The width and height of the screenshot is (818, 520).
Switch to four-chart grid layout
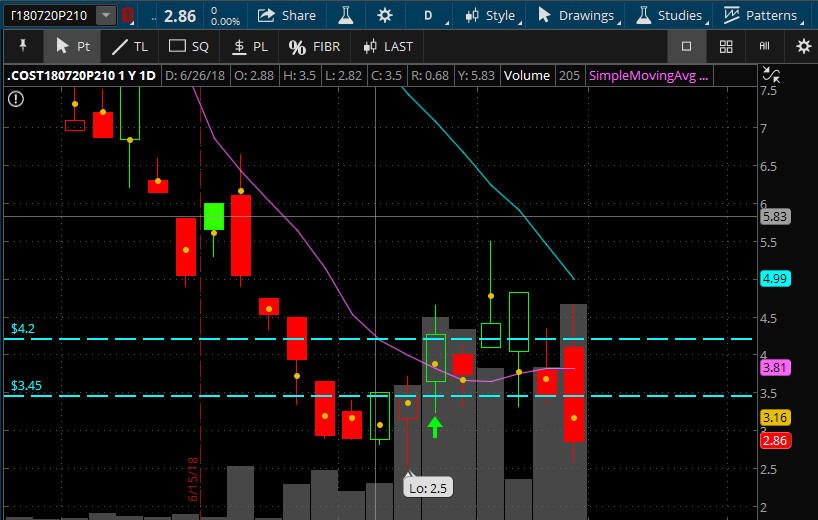point(726,46)
